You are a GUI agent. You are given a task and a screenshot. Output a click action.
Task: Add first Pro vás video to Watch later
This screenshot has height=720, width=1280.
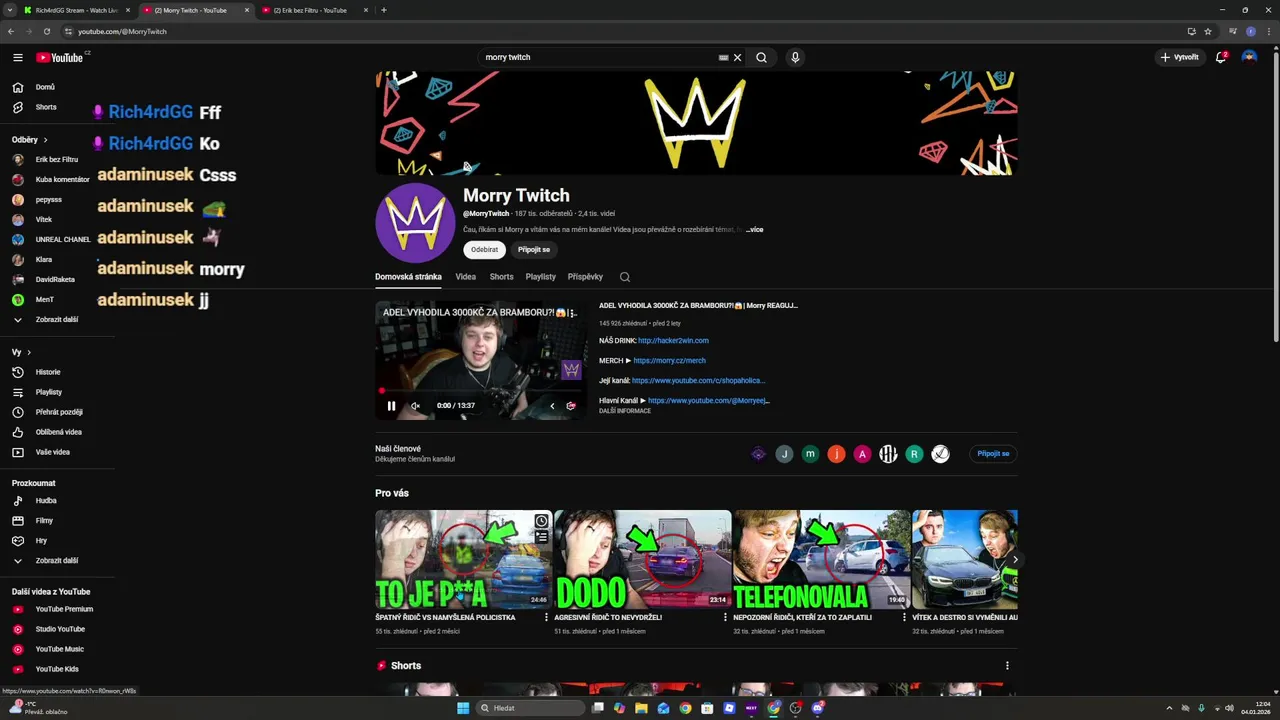(x=541, y=521)
